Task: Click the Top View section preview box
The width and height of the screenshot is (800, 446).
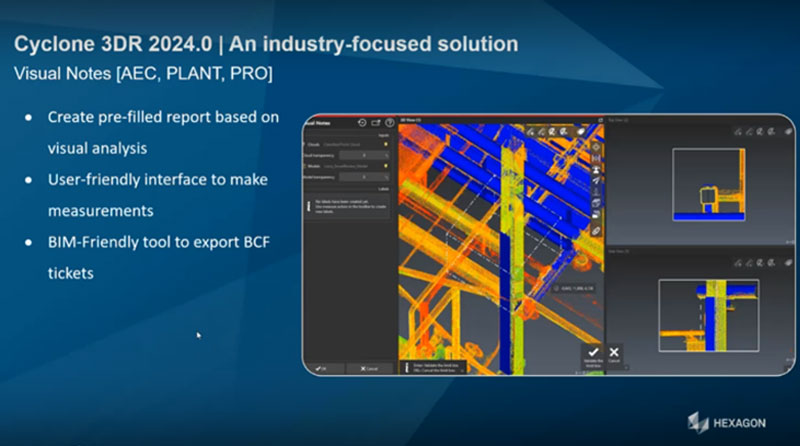Action: click(709, 184)
